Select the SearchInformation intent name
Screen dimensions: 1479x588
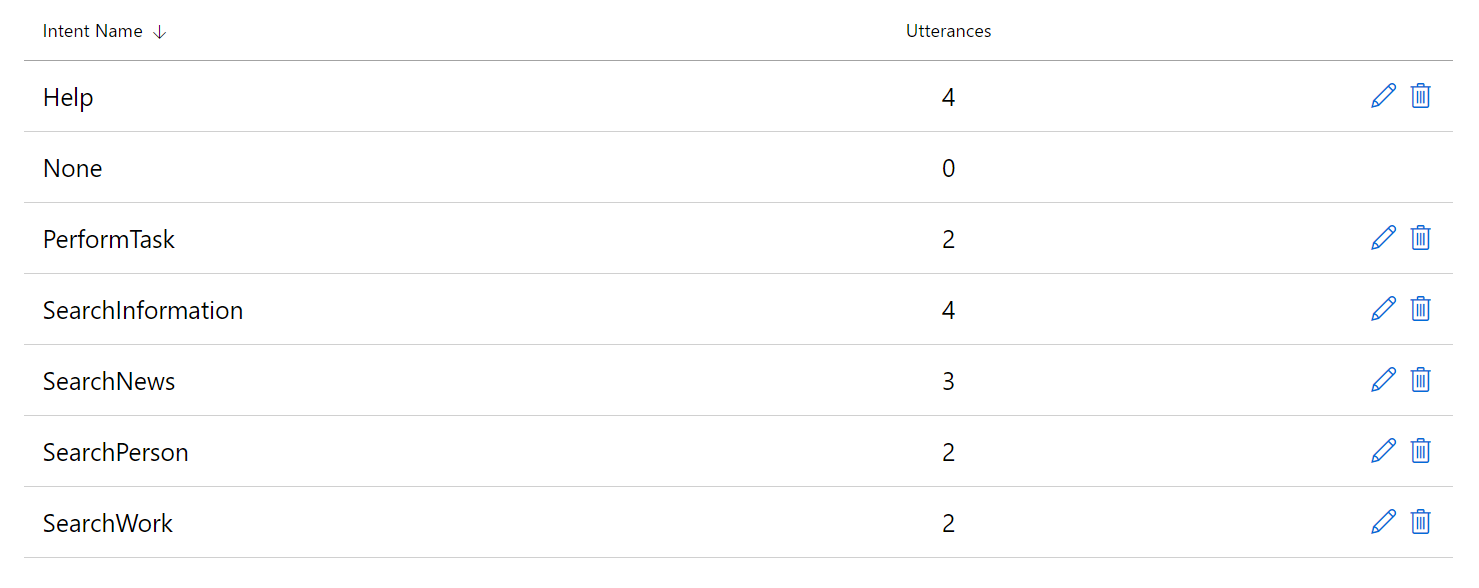[143, 310]
